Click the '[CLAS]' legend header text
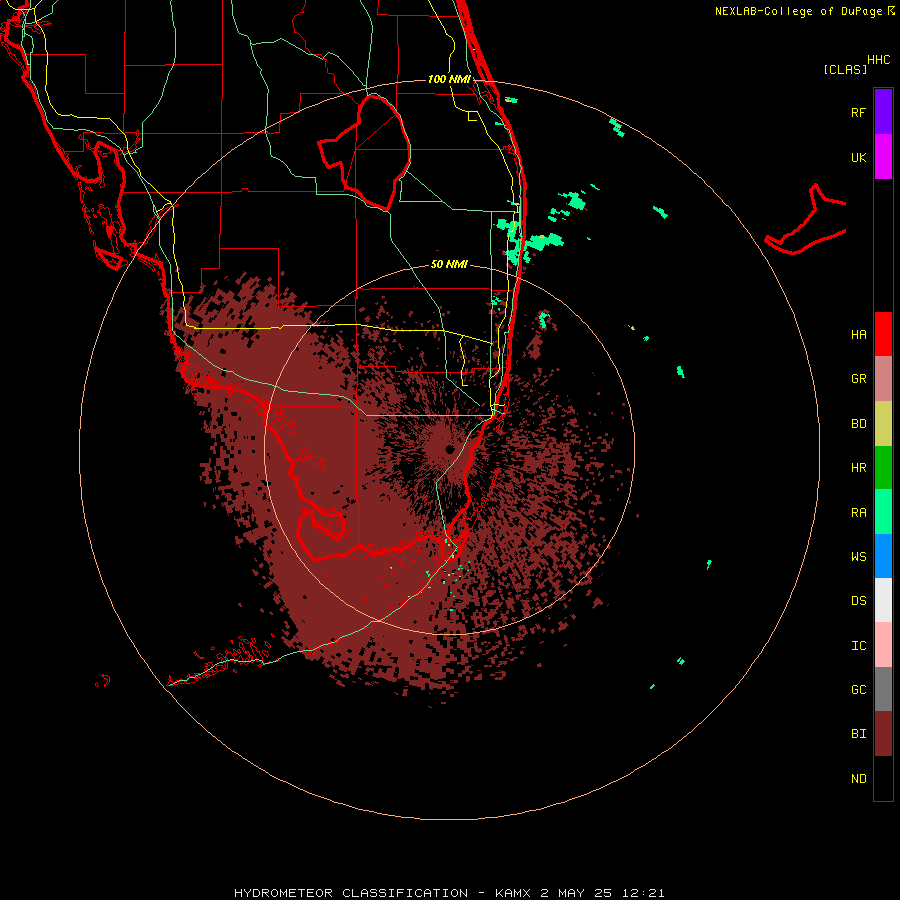 (845, 69)
